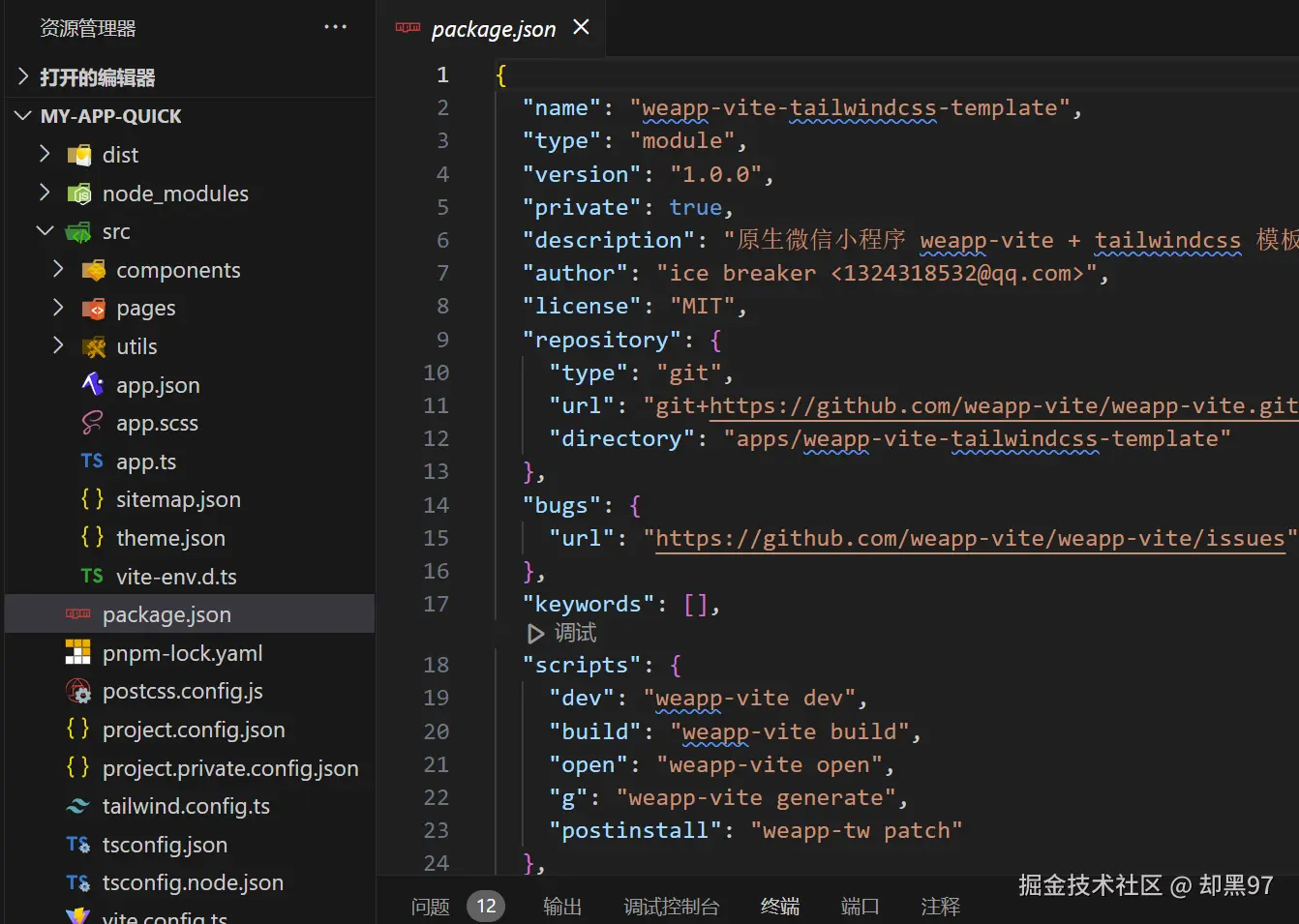
Task: Open pnpm-lock.yaml file
Action: [182, 653]
